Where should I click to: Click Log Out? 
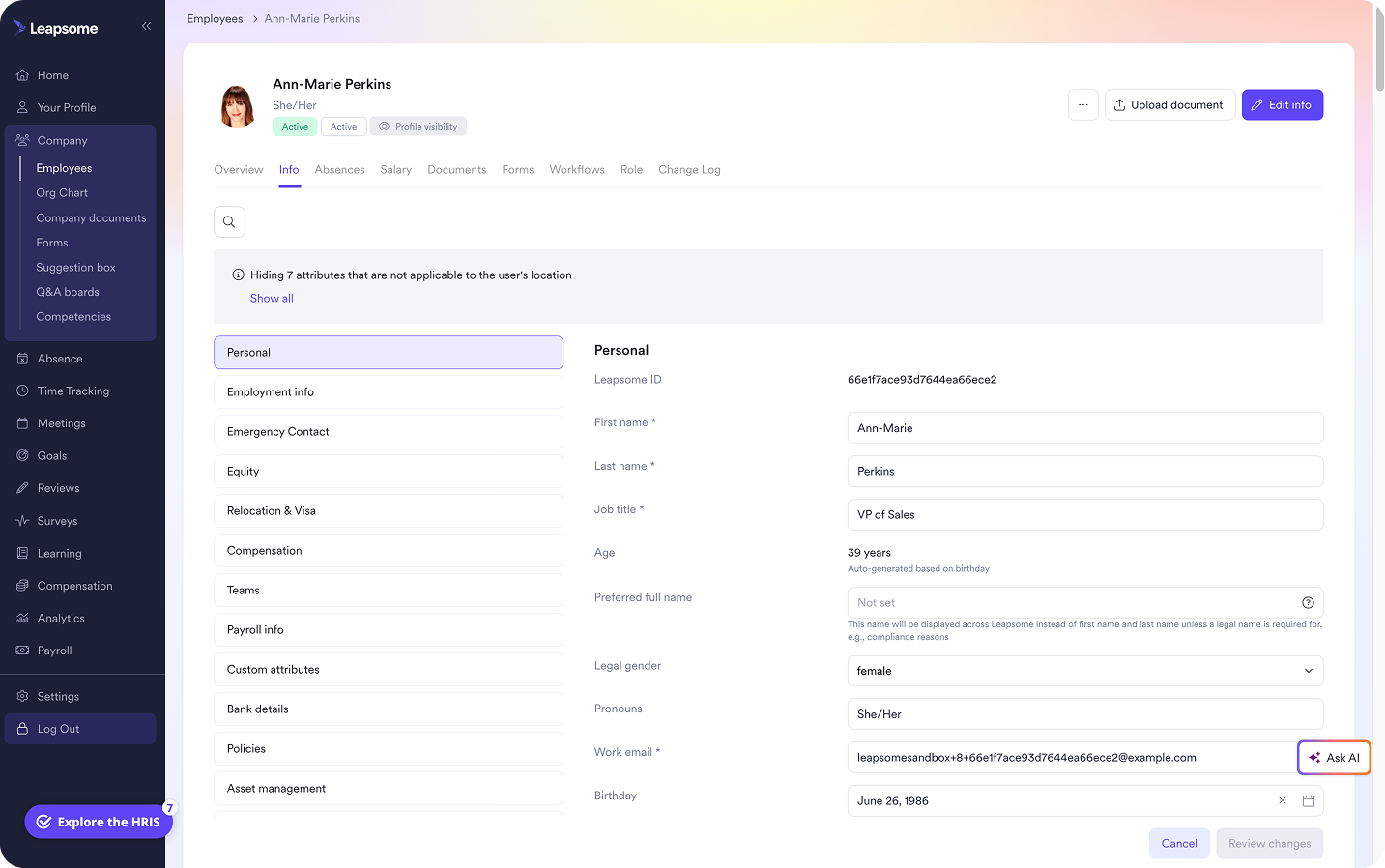click(x=82, y=729)
